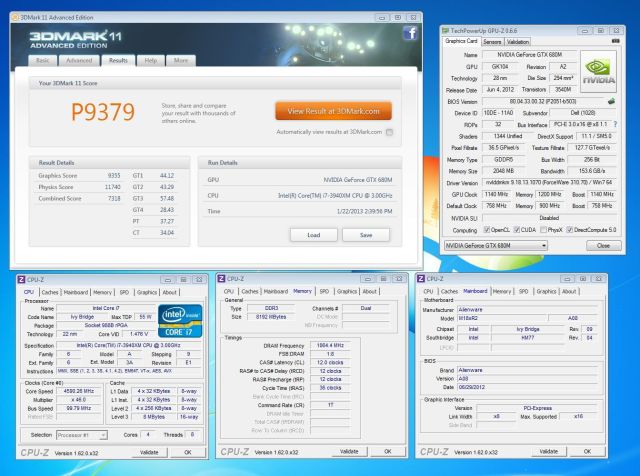Viewport: 640px width, 476px height.
Task: Click the GT4 value 28.43
Action: (x=167, y=210)
